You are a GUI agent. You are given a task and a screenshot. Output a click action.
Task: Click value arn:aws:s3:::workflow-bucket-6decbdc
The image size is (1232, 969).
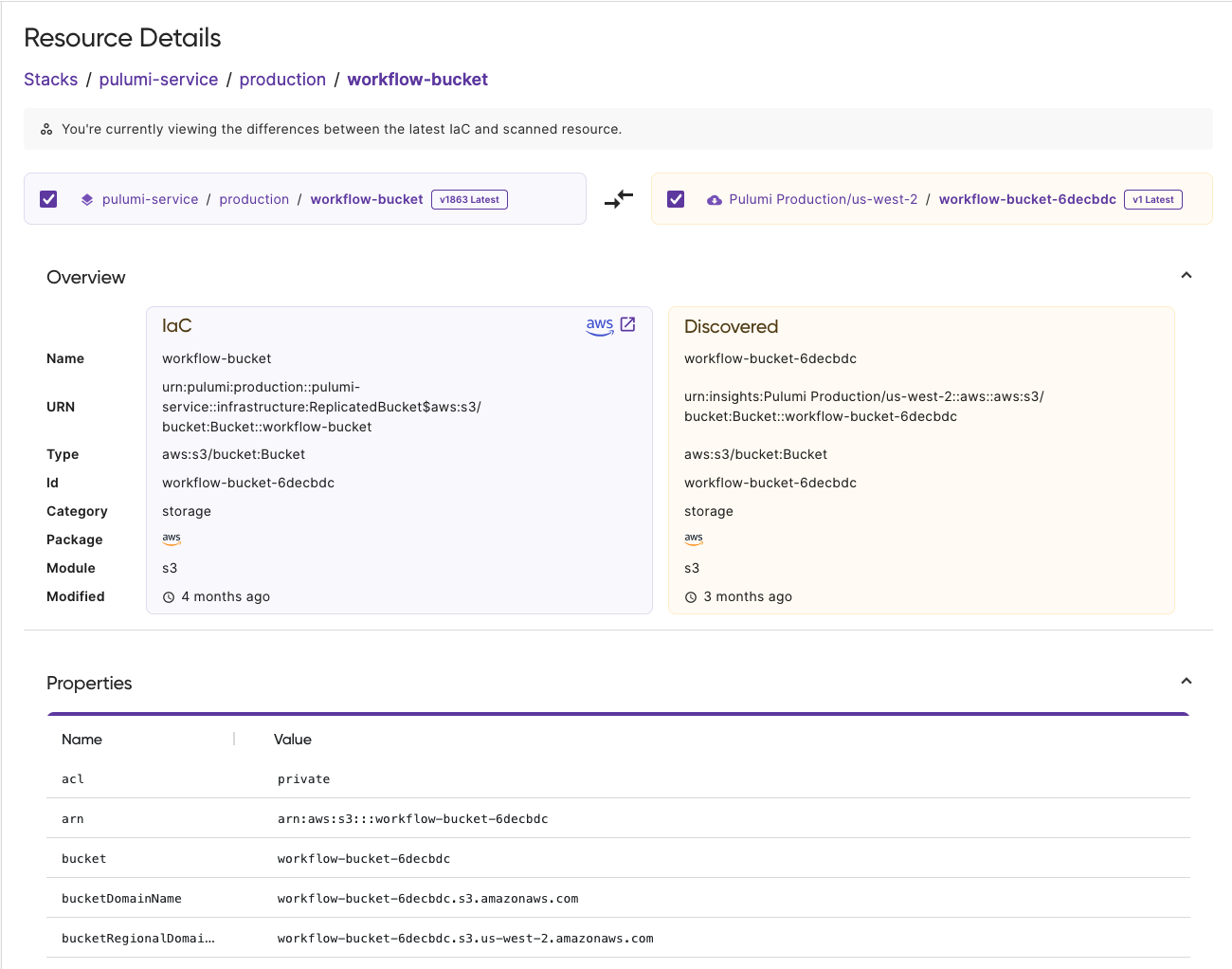(x=413, y=819)
